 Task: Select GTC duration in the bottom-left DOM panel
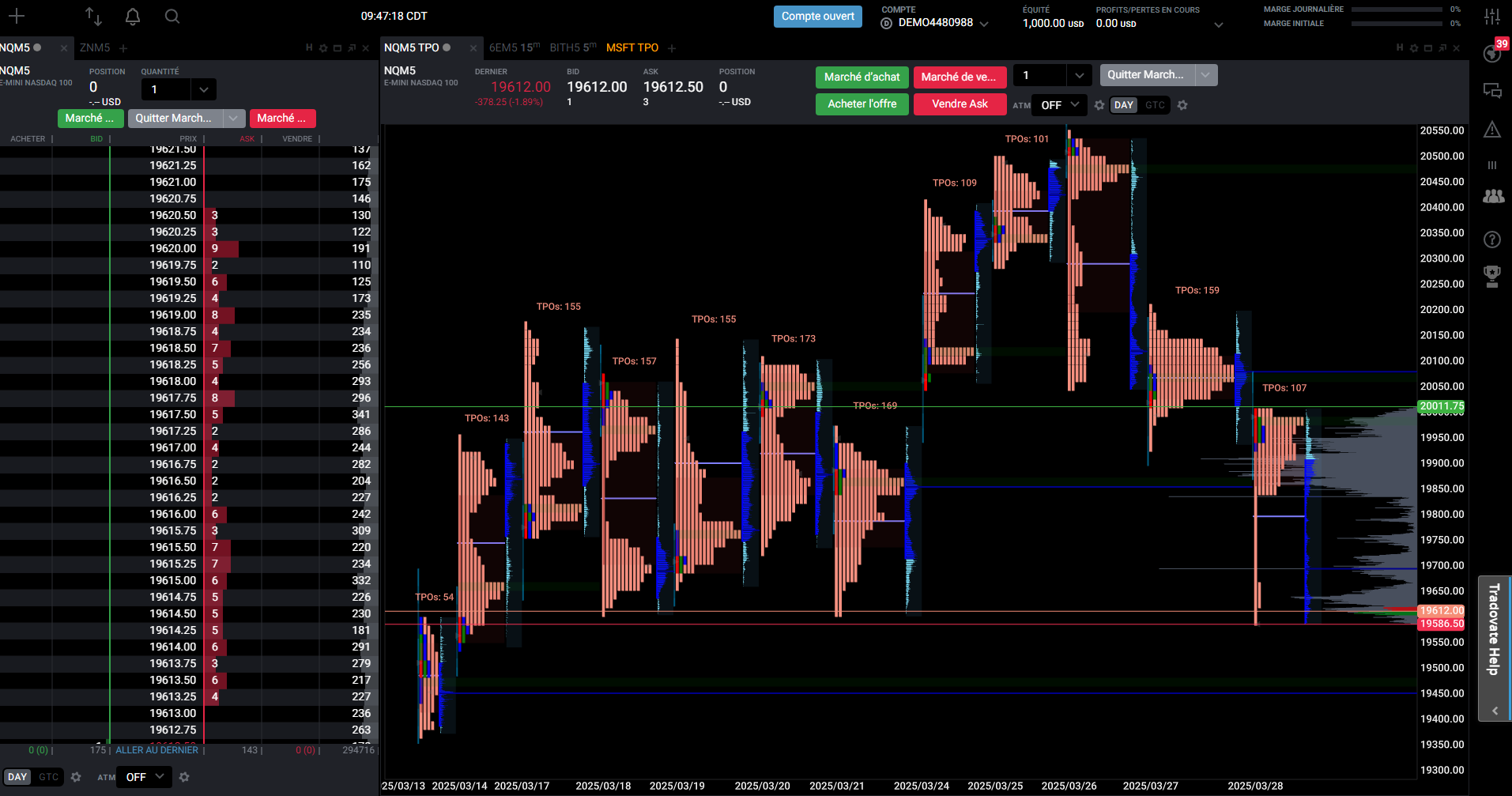tap(48, 777)
